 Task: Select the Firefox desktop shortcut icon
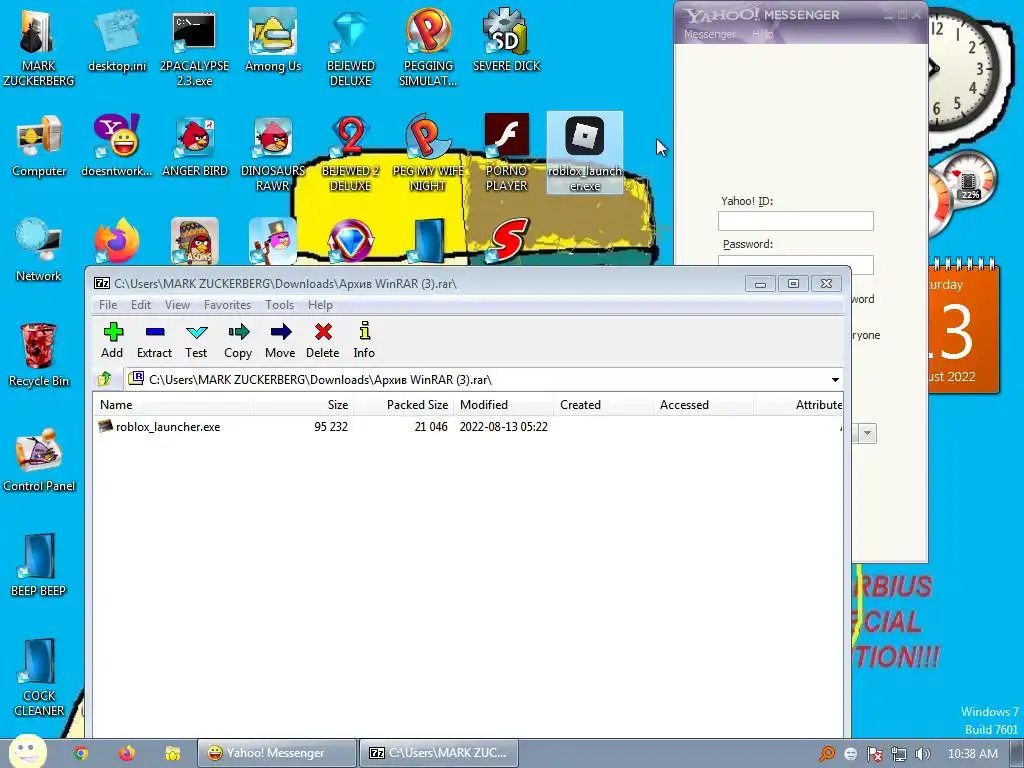click(117, 241)
